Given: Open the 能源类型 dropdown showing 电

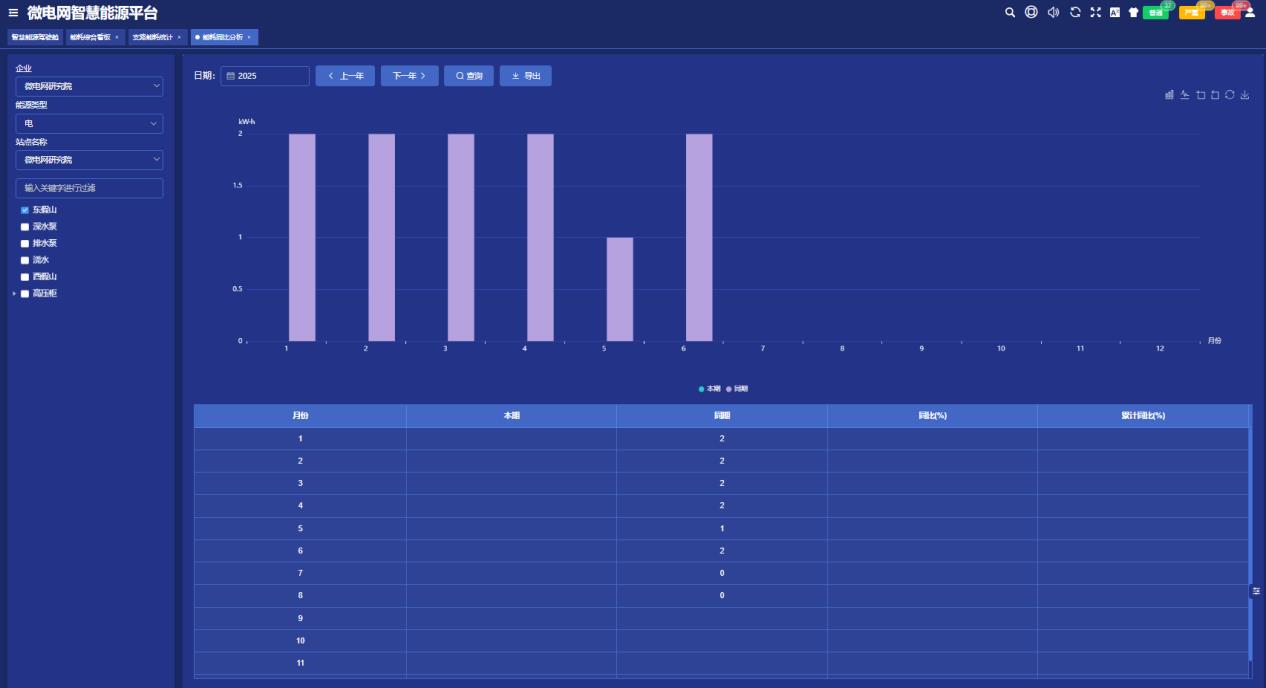Looking at the screenshot, I should pos(89,123).
